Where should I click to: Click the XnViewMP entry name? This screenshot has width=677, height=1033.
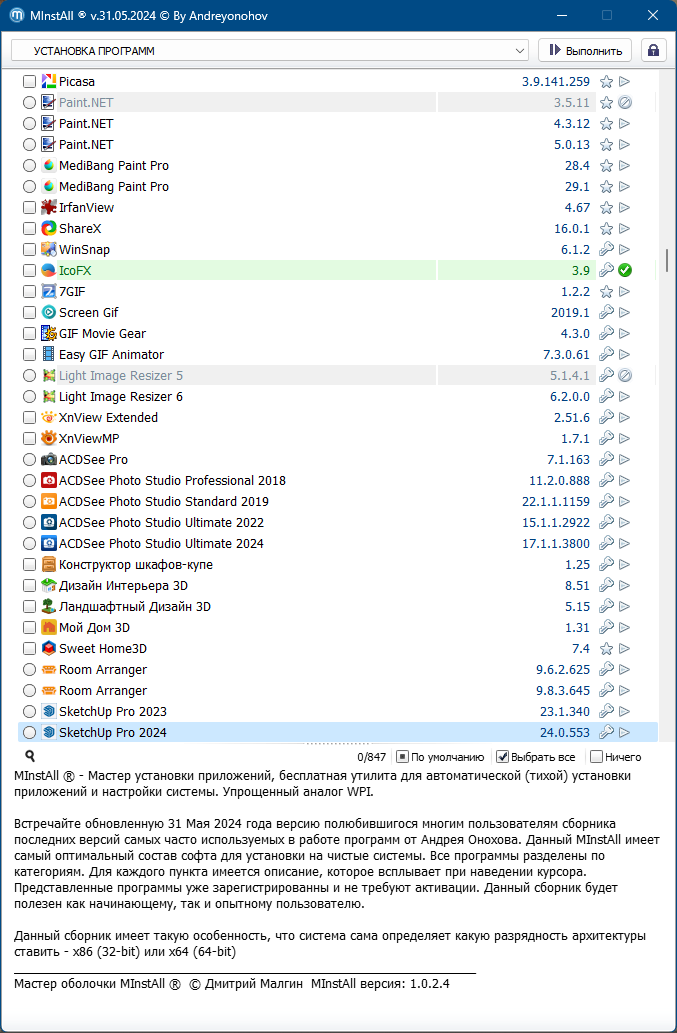click(89, 439)
